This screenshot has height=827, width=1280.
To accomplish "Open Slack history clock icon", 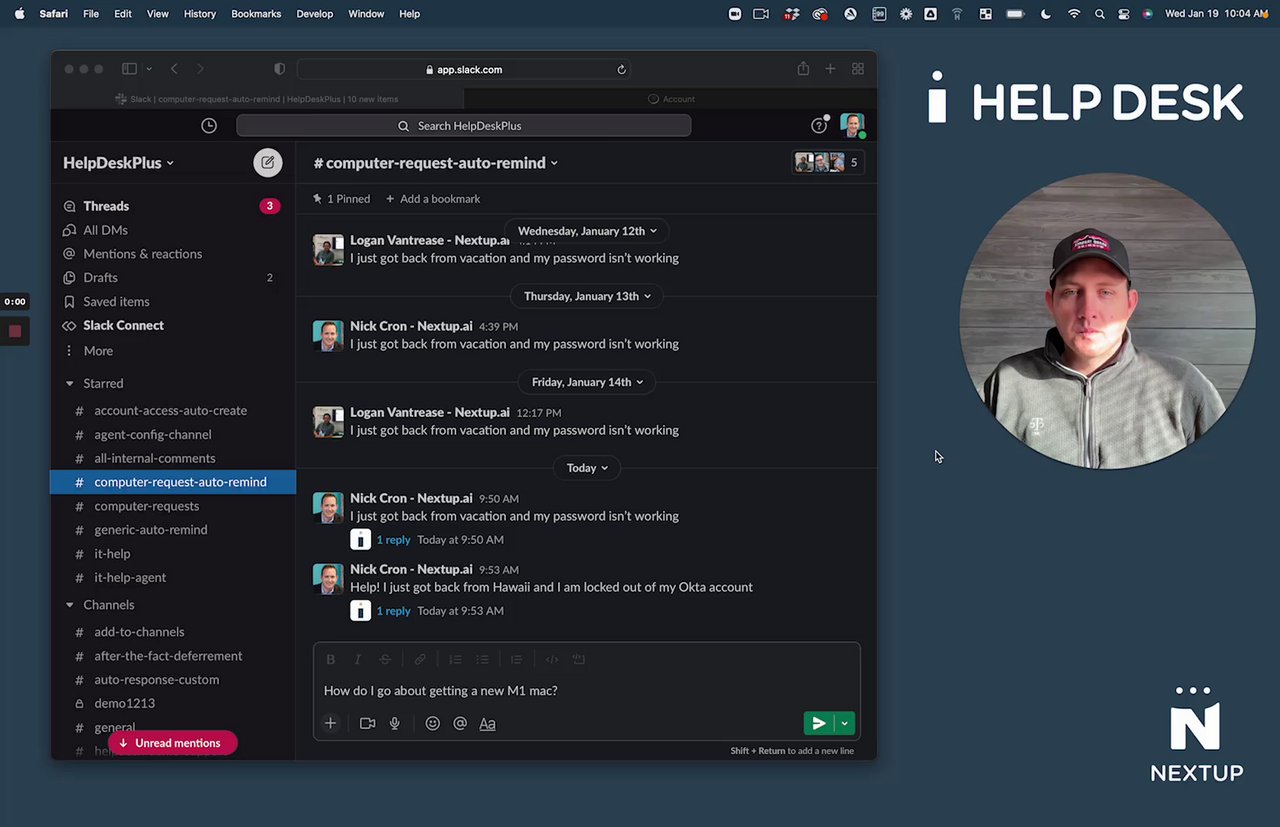I will (x=209, y=126).
